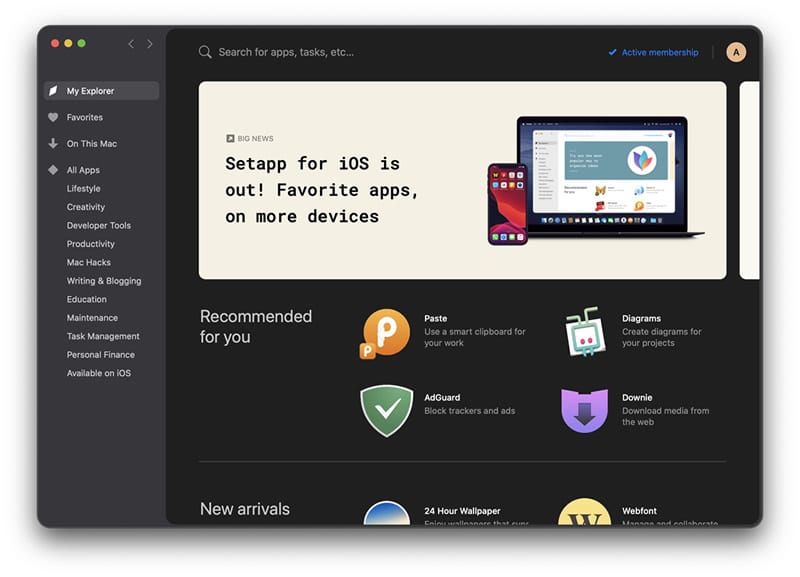Open the Diagrams app icon
800x577 pixels.
[x=585, y=332]
